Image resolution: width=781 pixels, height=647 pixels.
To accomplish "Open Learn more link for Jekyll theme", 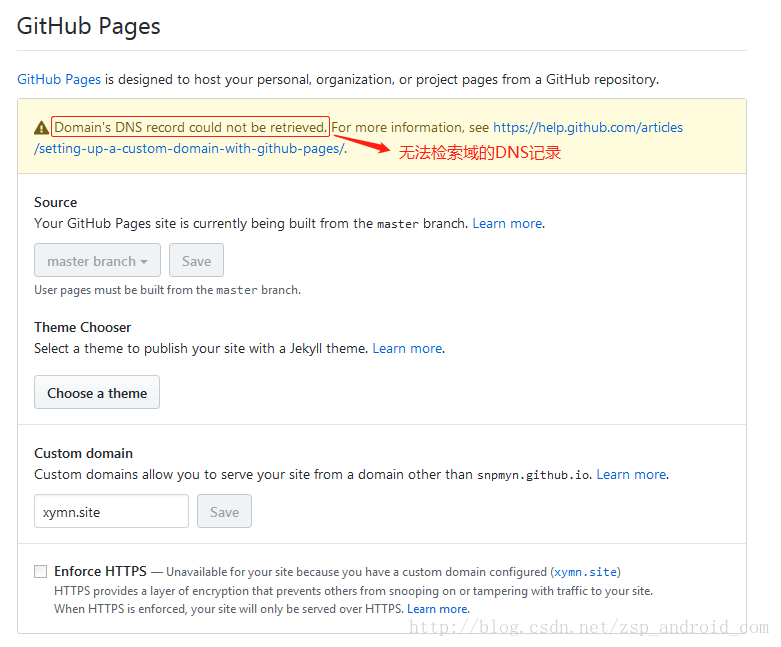I will tap(407, 348).
